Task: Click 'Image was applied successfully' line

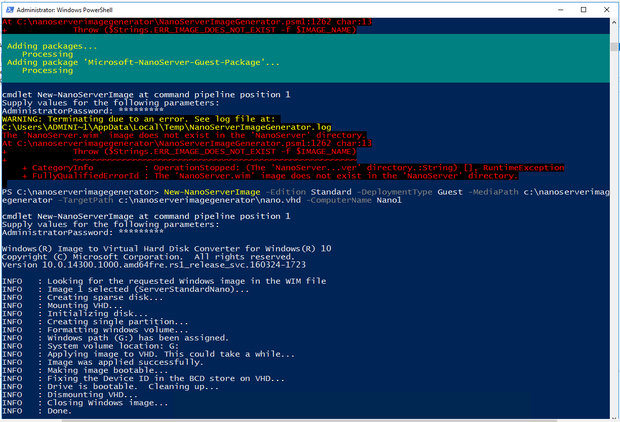Action: tap(103, 362)
